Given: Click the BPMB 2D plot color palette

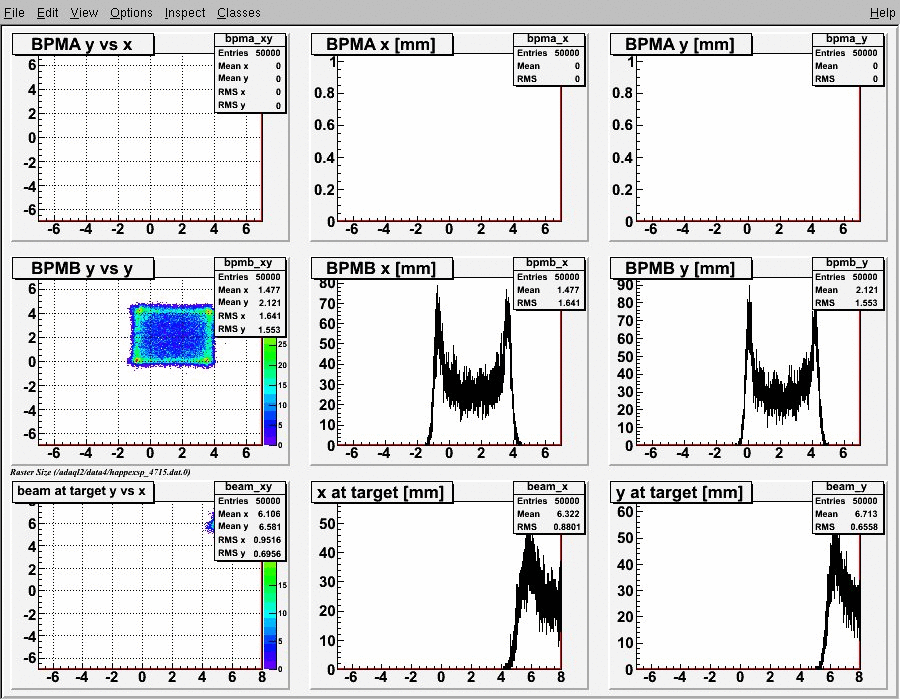Looking at the screenshot, I should [270, 391].
